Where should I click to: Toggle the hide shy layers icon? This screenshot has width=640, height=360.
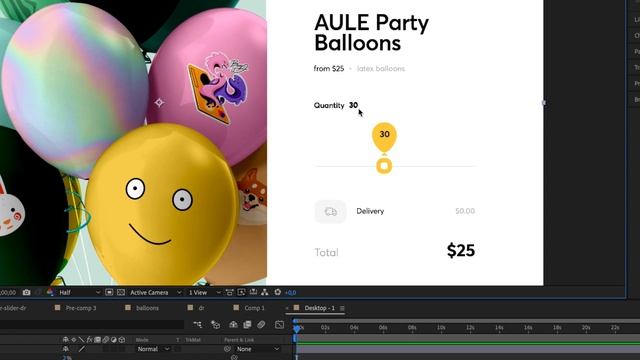click(x=233, y=324)
